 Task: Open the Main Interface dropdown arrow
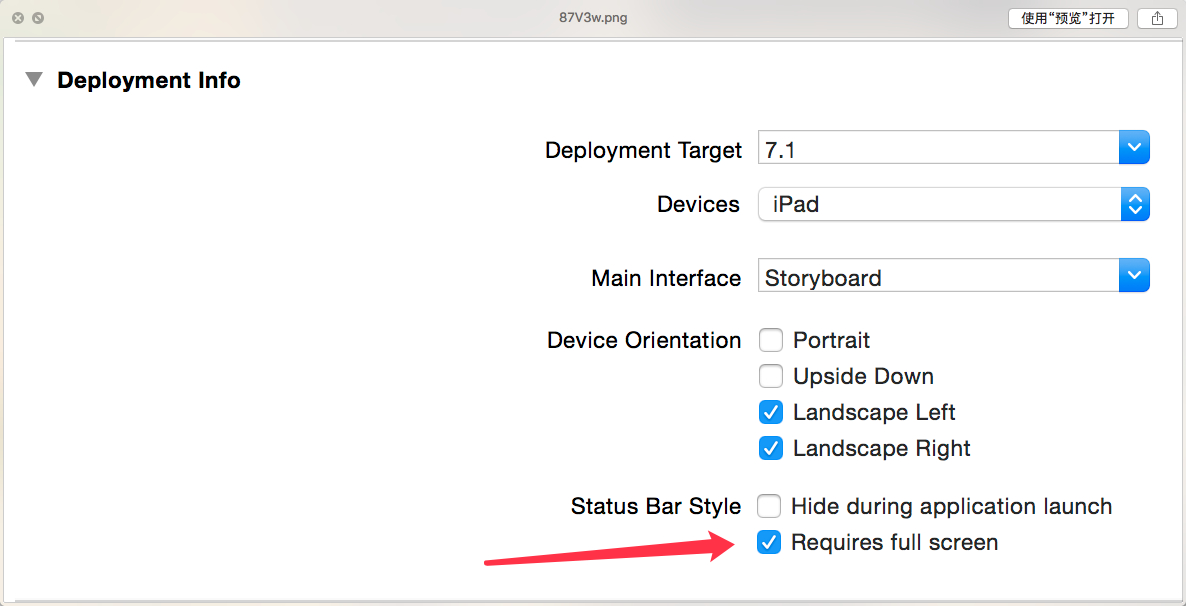[x=1134, y=276]
